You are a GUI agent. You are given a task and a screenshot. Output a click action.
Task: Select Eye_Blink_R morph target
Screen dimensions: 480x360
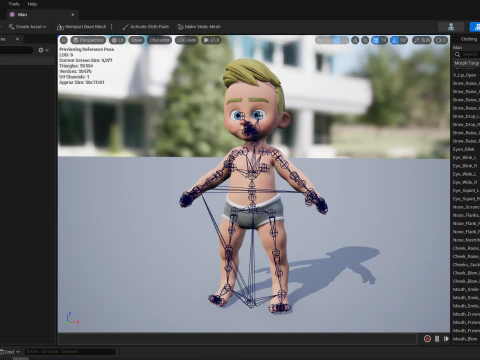coord(466,166)
